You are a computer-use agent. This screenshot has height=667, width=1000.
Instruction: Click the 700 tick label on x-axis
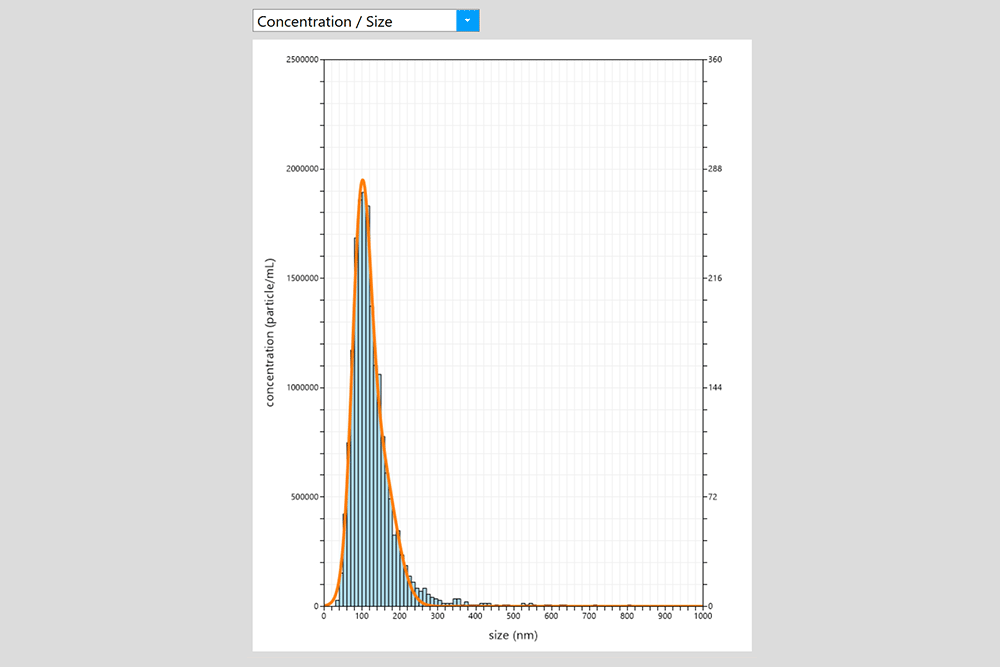(x=589, y=617)
